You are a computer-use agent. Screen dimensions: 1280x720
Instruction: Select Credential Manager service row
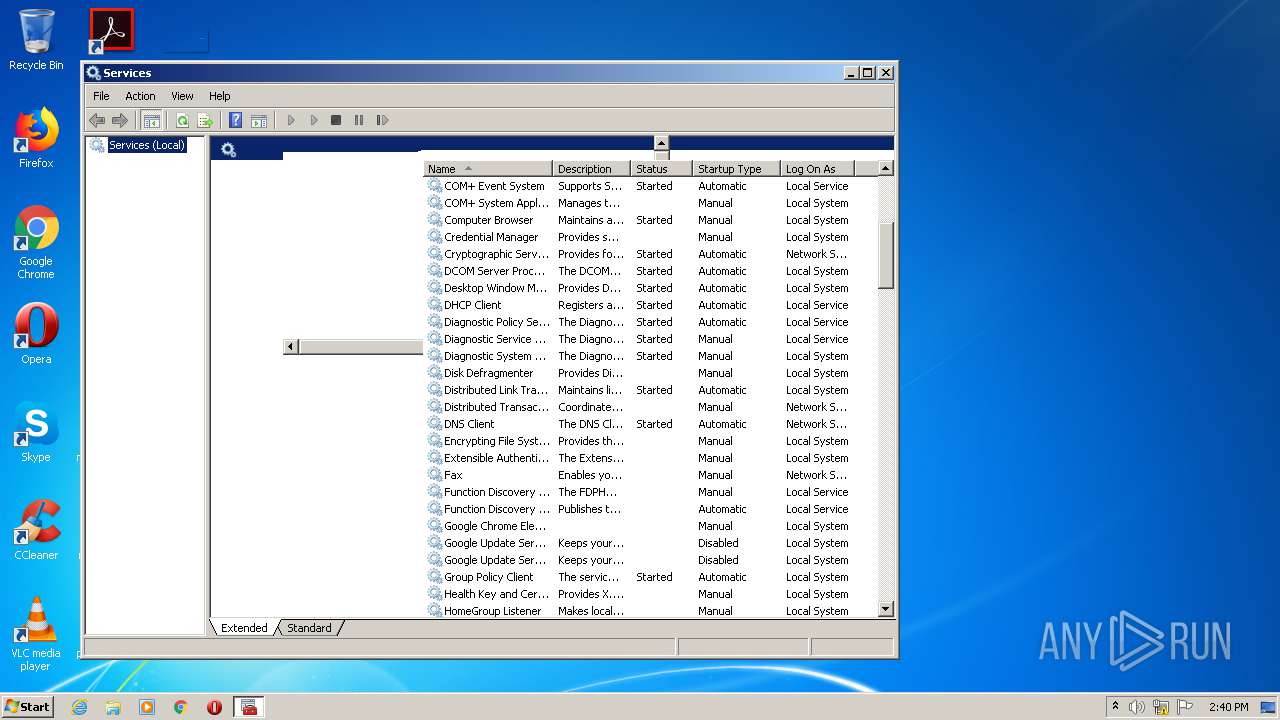[x=651, y=237]
